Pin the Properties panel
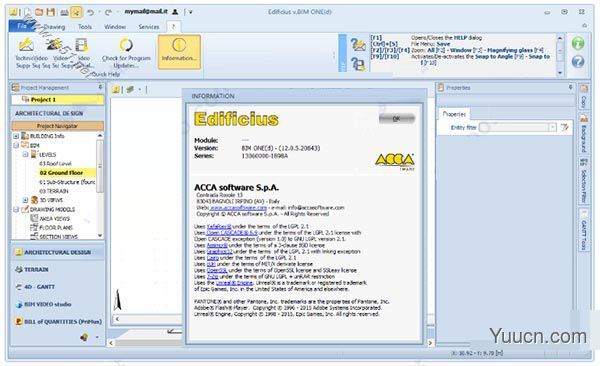The image size is (600, 366). coord(570,88)
